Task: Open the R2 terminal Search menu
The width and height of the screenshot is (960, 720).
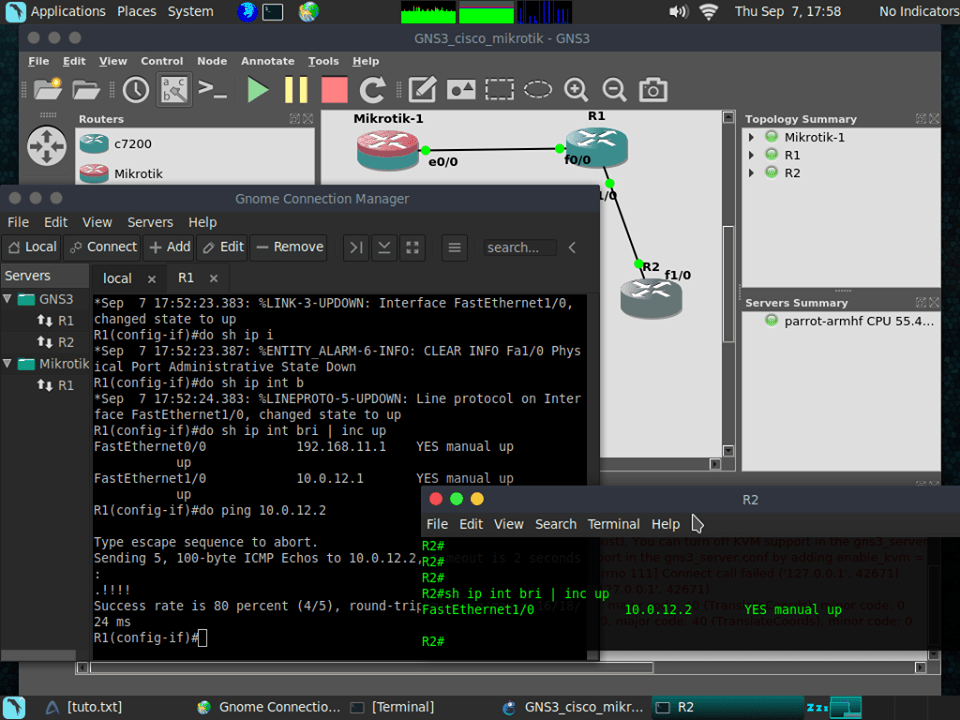Action: click(555, 524)
